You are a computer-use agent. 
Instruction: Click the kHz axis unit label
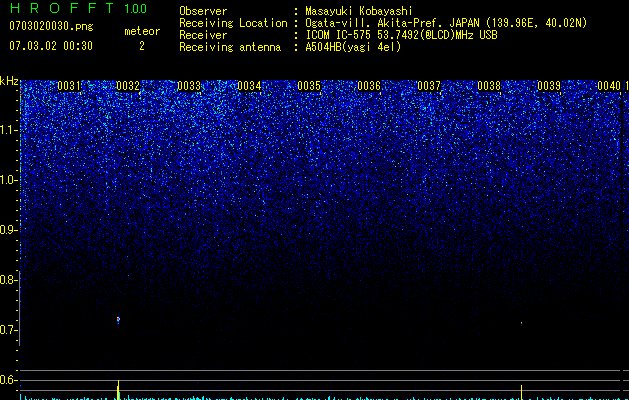(x=9, y=81)
